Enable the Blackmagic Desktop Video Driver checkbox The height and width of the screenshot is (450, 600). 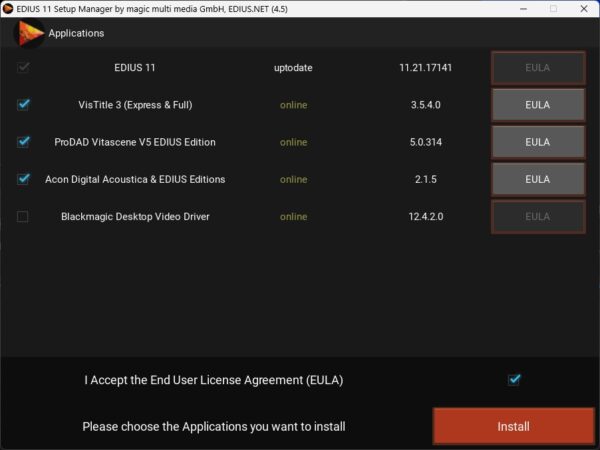[x=23, y=216]
